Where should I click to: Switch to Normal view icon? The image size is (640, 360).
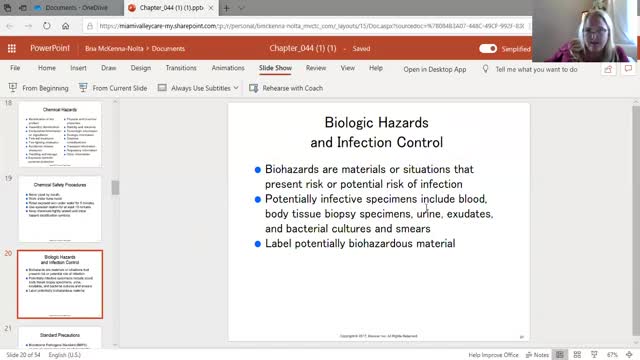[x=560, y=355]
